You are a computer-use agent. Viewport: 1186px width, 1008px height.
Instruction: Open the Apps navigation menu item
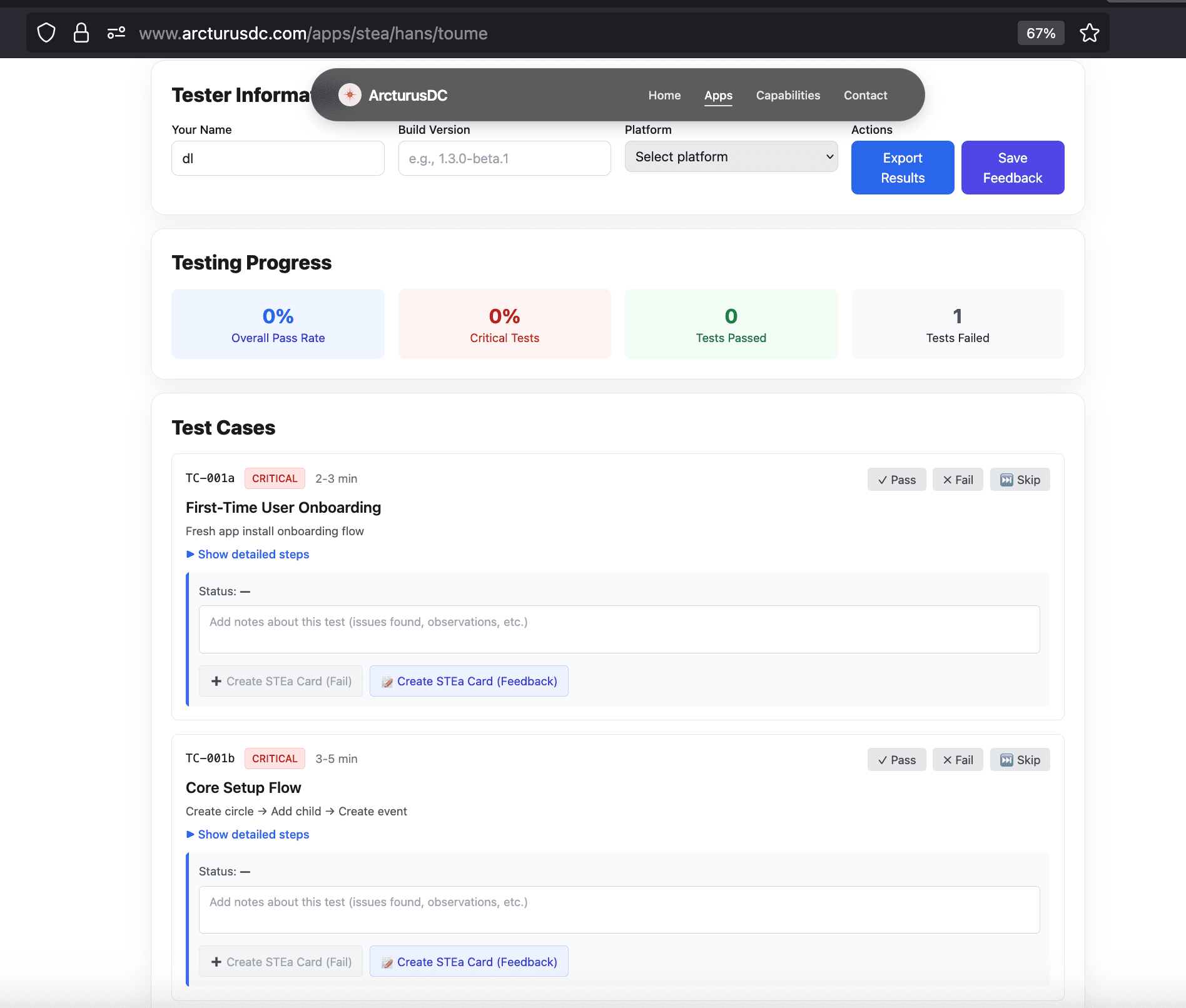[x=718, y=95]
